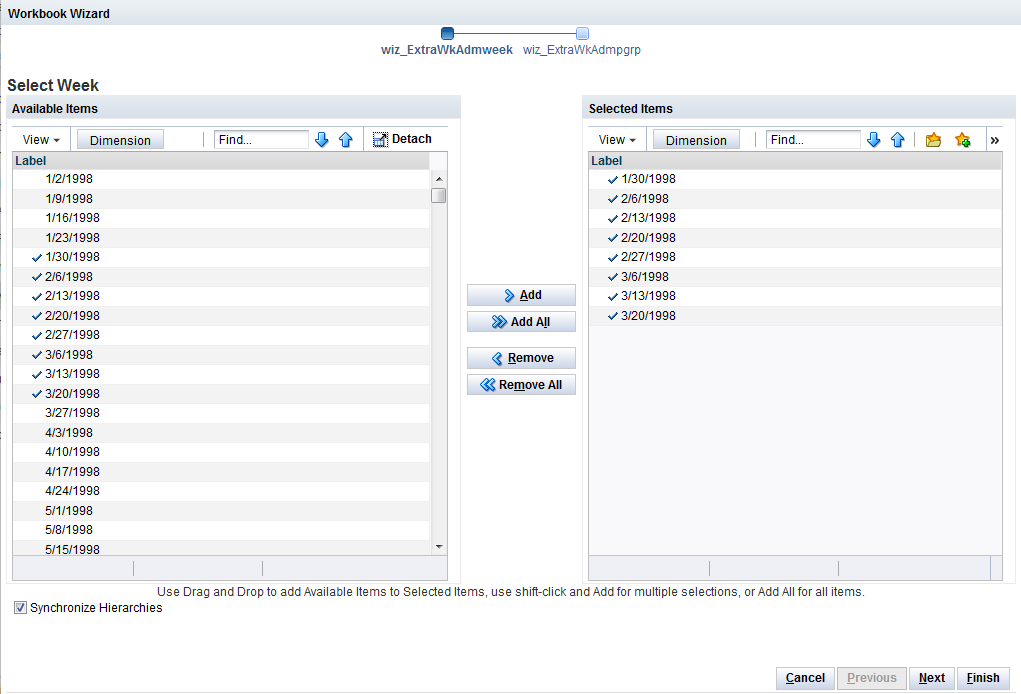Click the Add button
1021x694 pixels.
pyautogui.click(x=522, y=295)
